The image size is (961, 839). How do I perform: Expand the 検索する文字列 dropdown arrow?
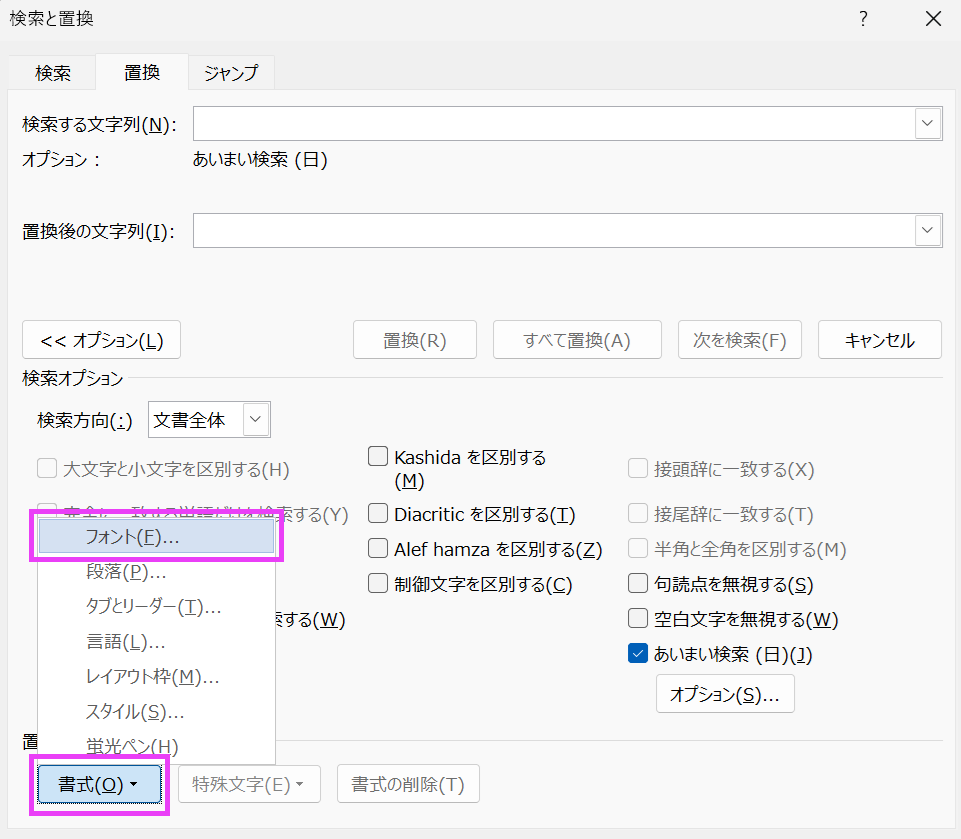click(x=928, y=124)
